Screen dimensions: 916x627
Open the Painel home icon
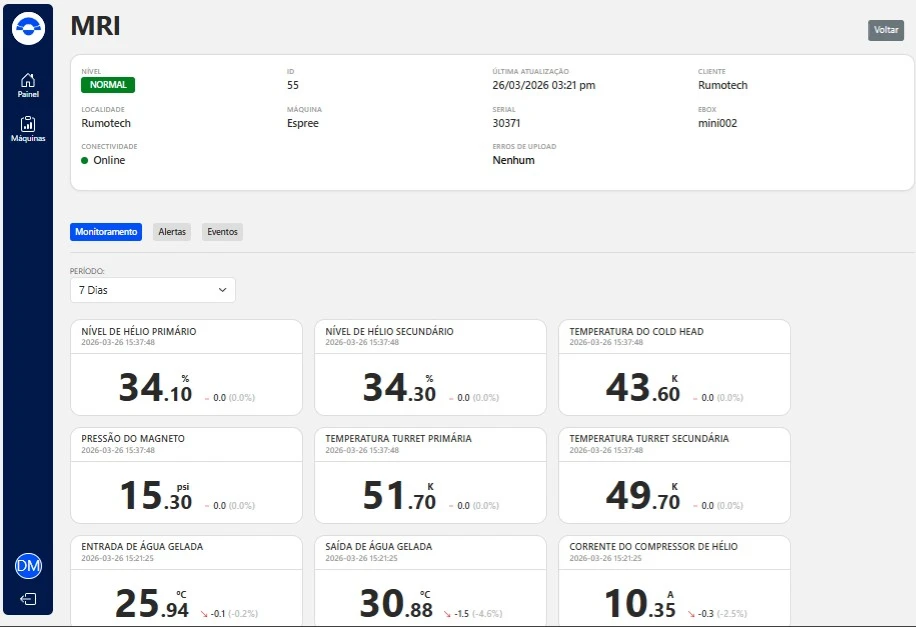[x=28, y=85]
